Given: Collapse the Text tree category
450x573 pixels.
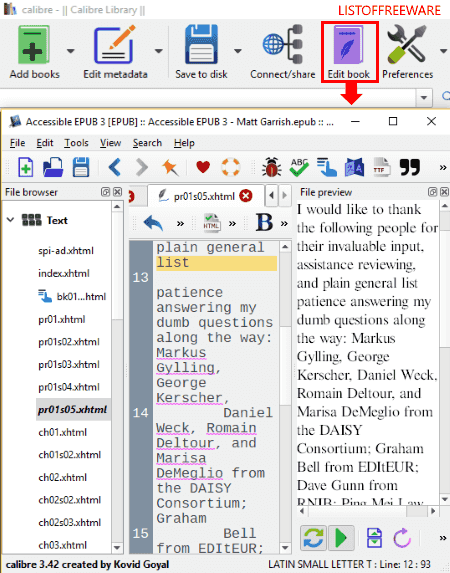Looking at the screenshot, I should [11, 220].
